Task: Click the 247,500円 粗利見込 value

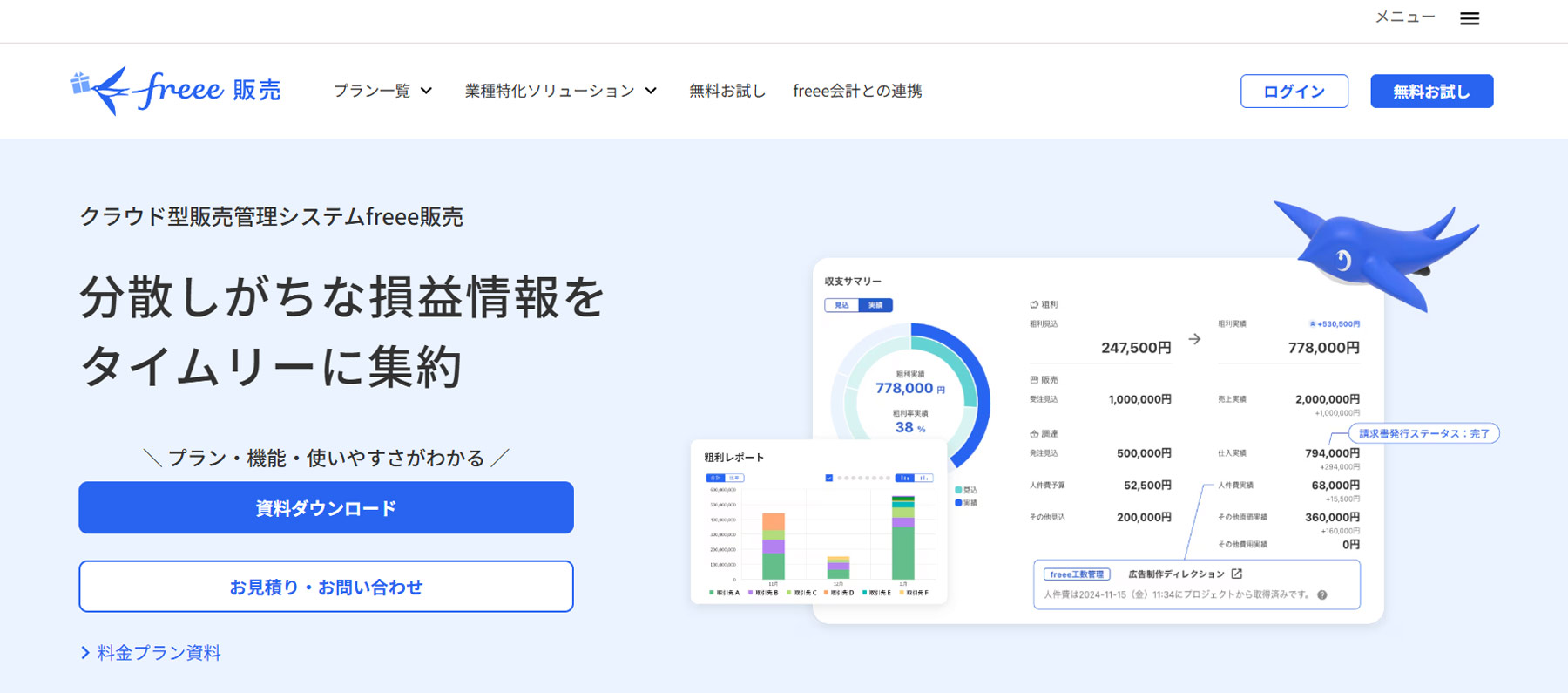Action: pos(1136,348)
